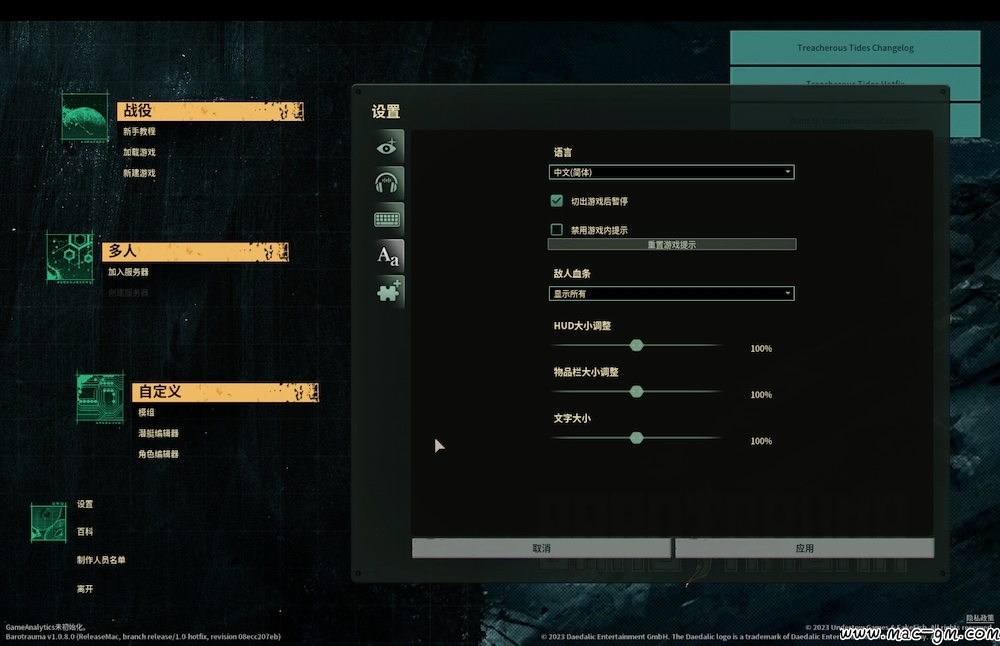The image size is (1000, 646).
Task: Click the campaign planet icon beside 战役
Action: [x=85, y=117]
